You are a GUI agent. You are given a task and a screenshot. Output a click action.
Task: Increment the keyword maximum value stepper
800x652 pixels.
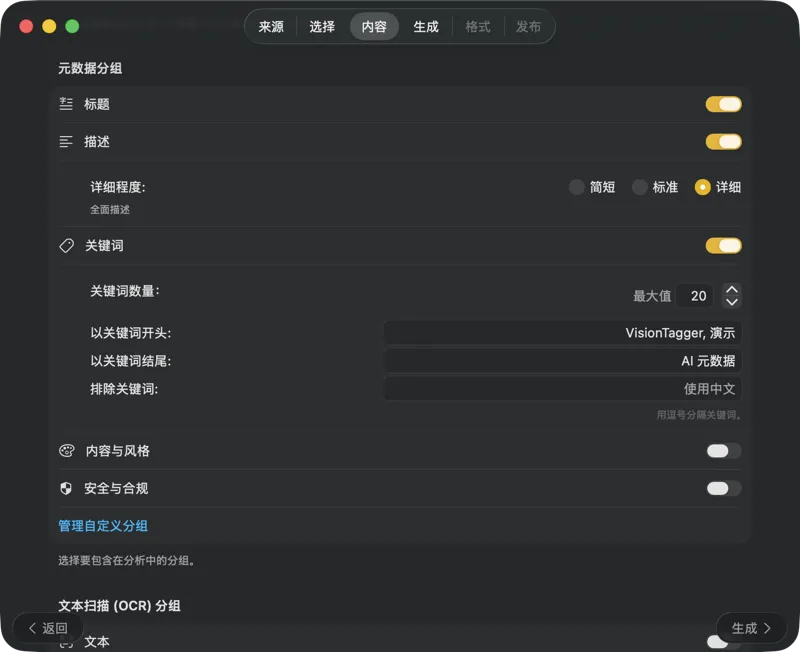coord(732,289)
